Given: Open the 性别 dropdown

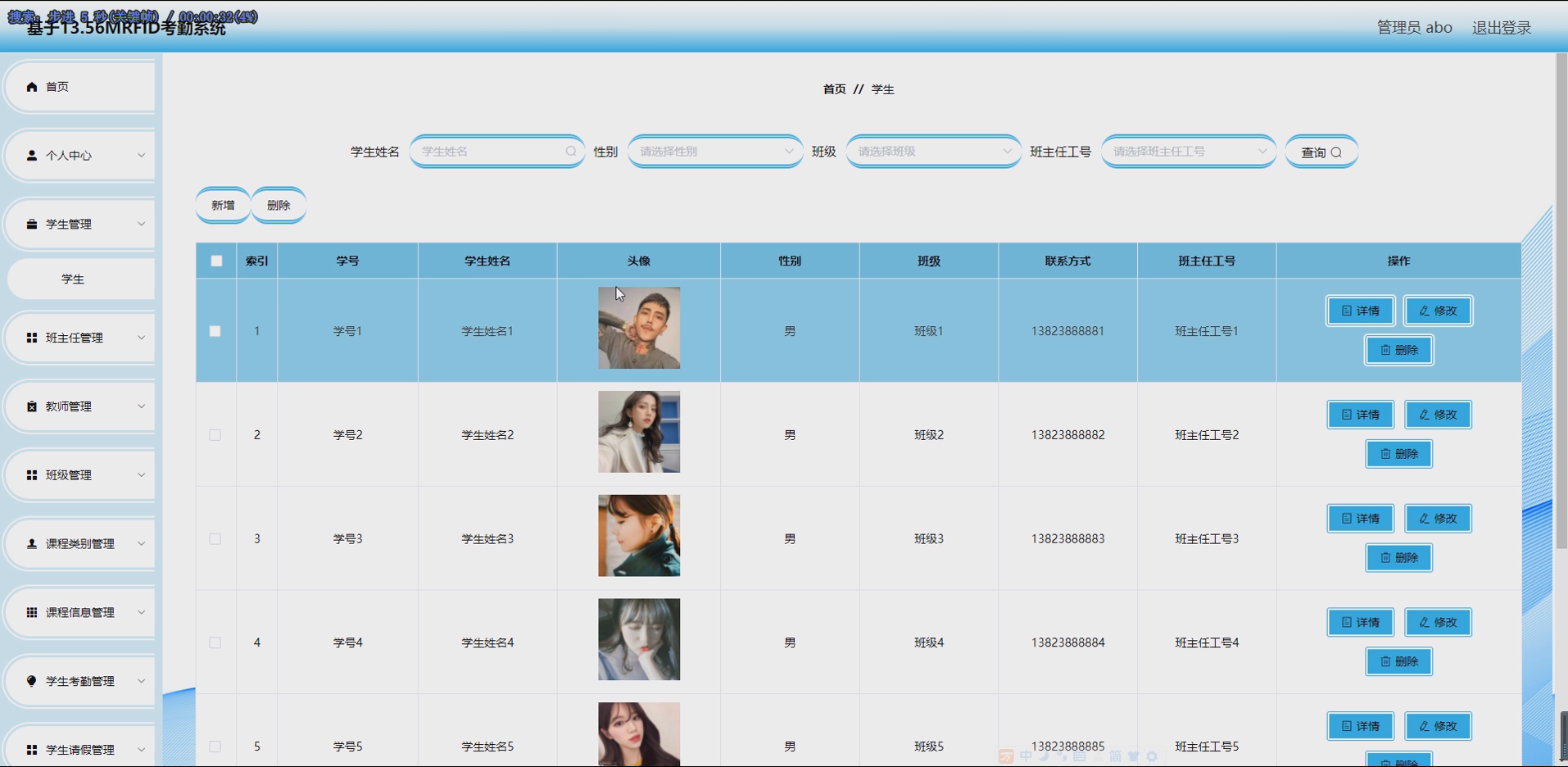Looking at the screenshot, I should (715, 152).
